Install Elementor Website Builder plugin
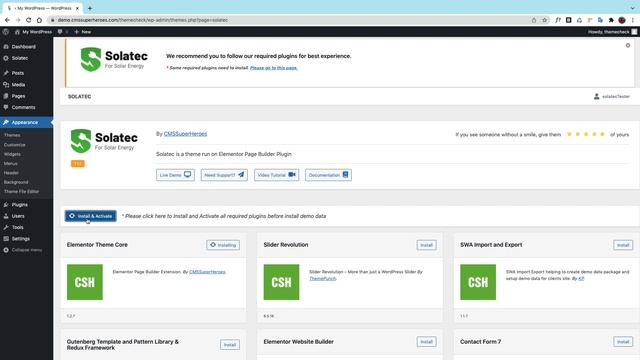The image size is (640, 360). pos(427,342)
